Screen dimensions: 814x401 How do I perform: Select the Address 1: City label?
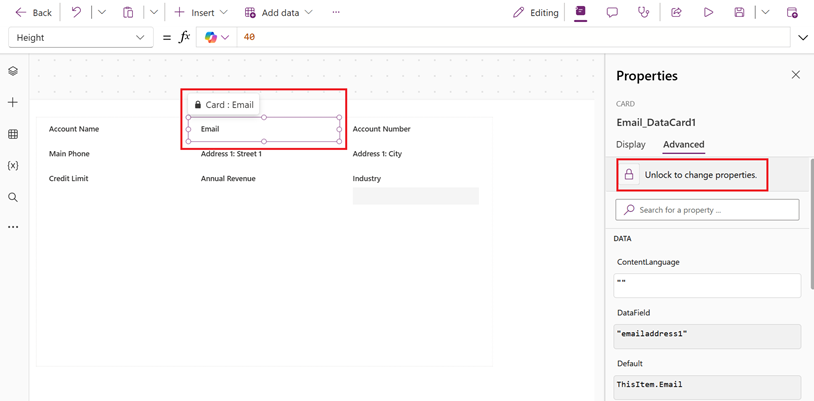377,154
